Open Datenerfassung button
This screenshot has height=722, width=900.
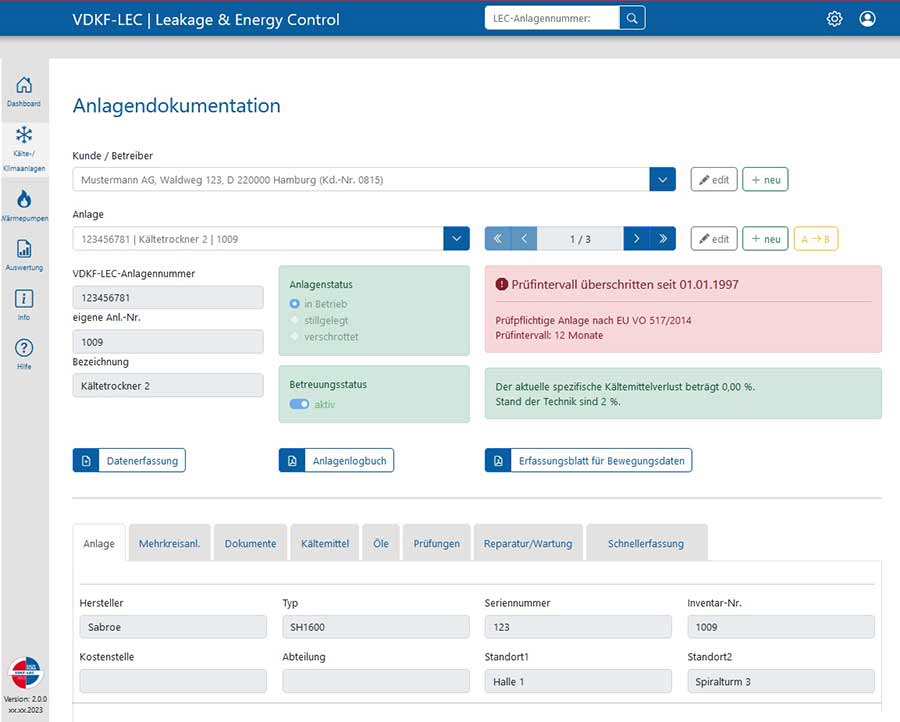(129, 460)
